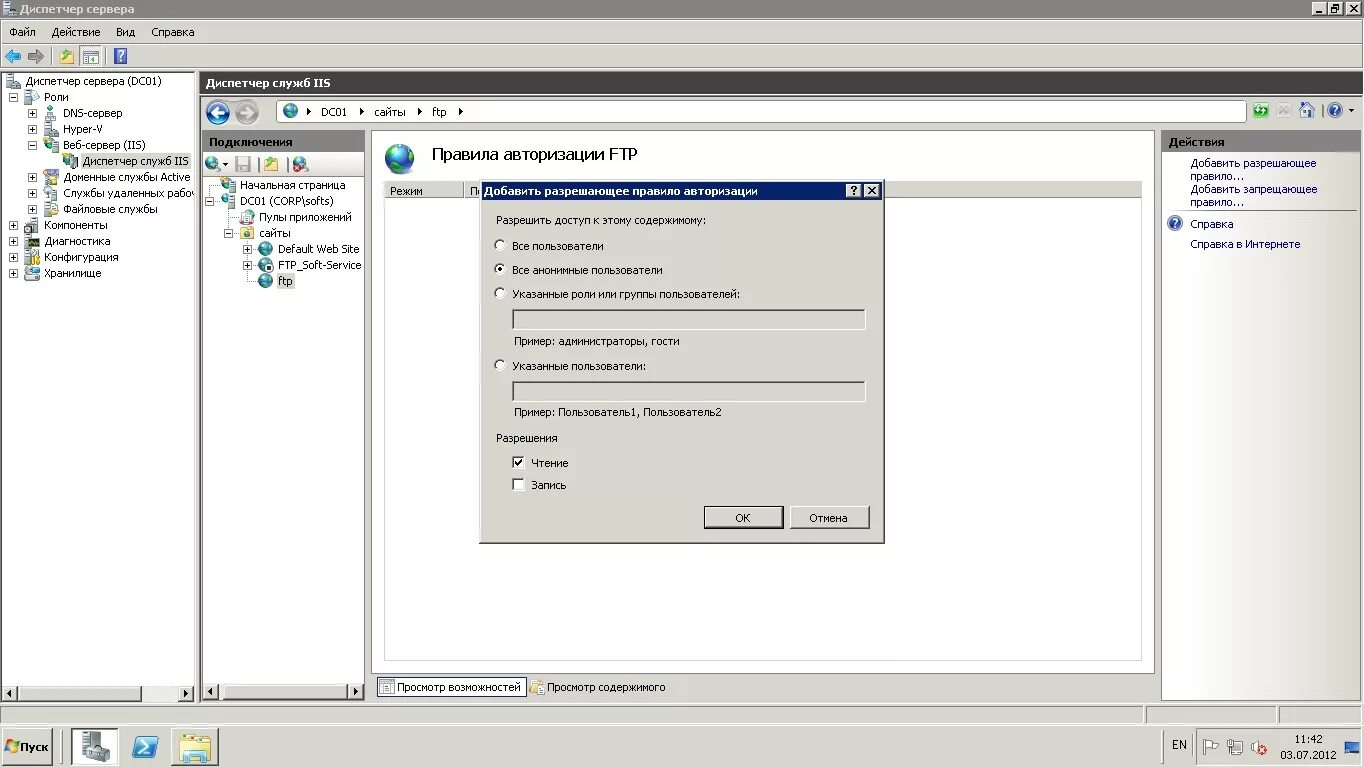Screen dimensions: 1364x768
Task: Click the EN language indicator
Action: (x=1179, y=745)
